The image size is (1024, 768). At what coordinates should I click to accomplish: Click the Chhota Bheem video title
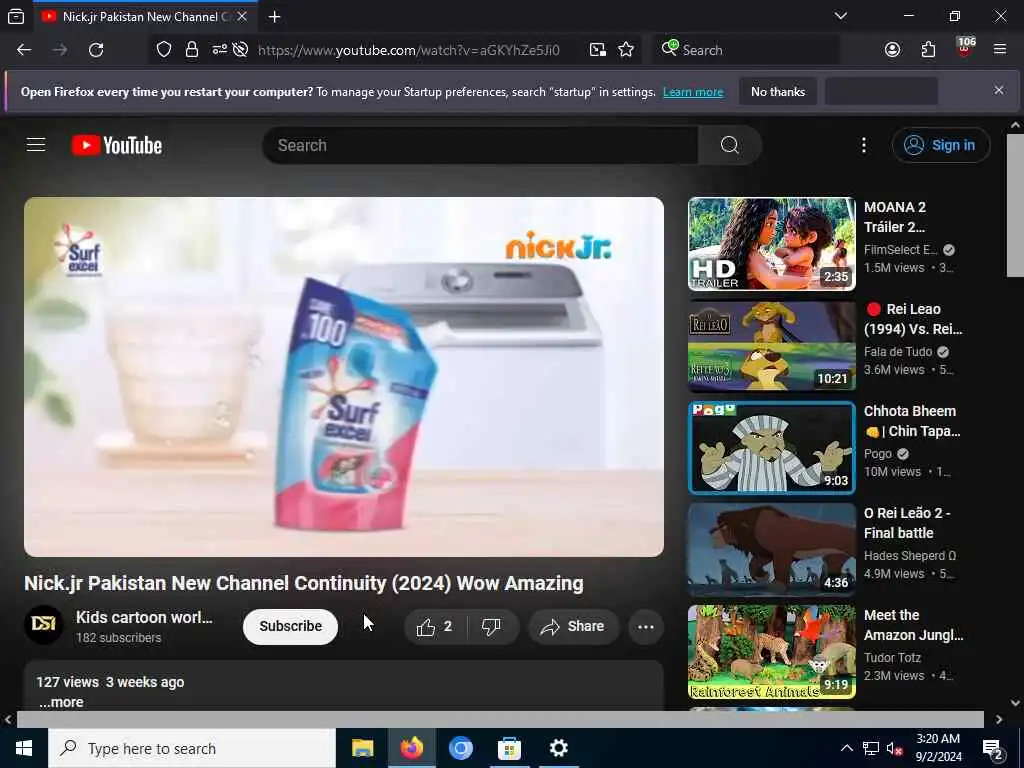point(912,421)
